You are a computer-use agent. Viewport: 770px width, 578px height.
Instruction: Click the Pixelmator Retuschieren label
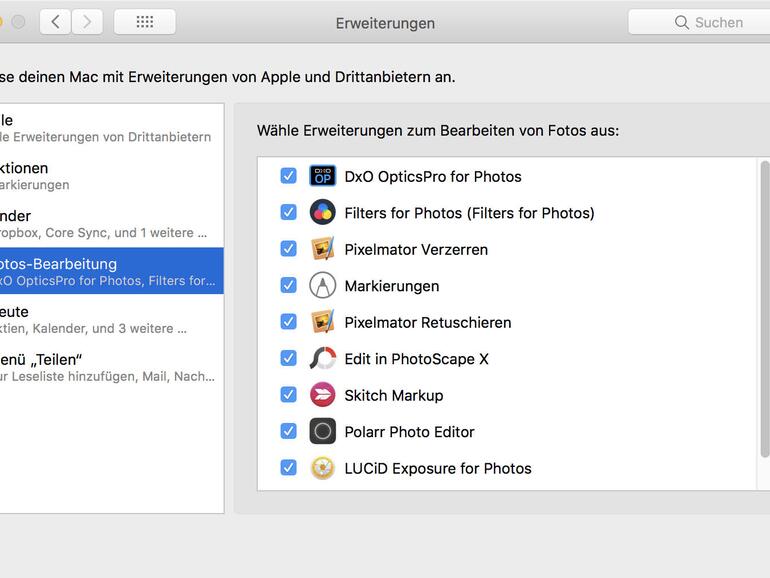[428, 322]
